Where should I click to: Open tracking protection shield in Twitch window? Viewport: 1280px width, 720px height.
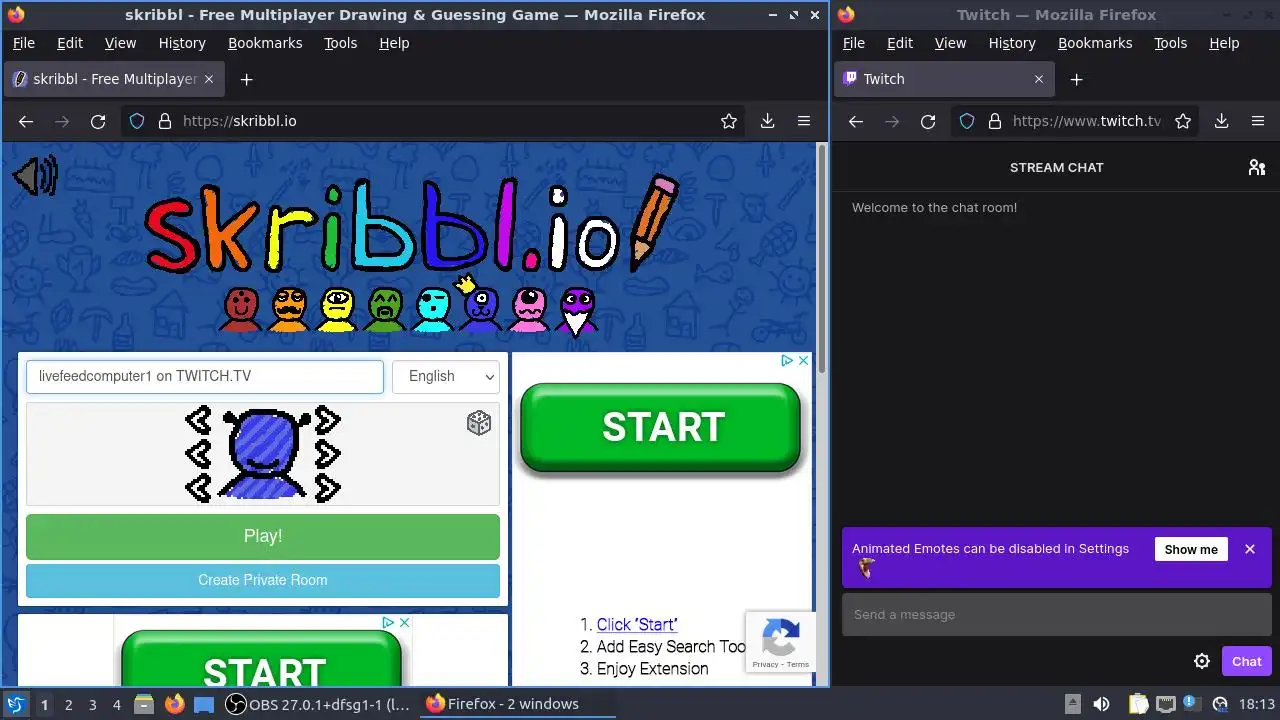point(967,121)
